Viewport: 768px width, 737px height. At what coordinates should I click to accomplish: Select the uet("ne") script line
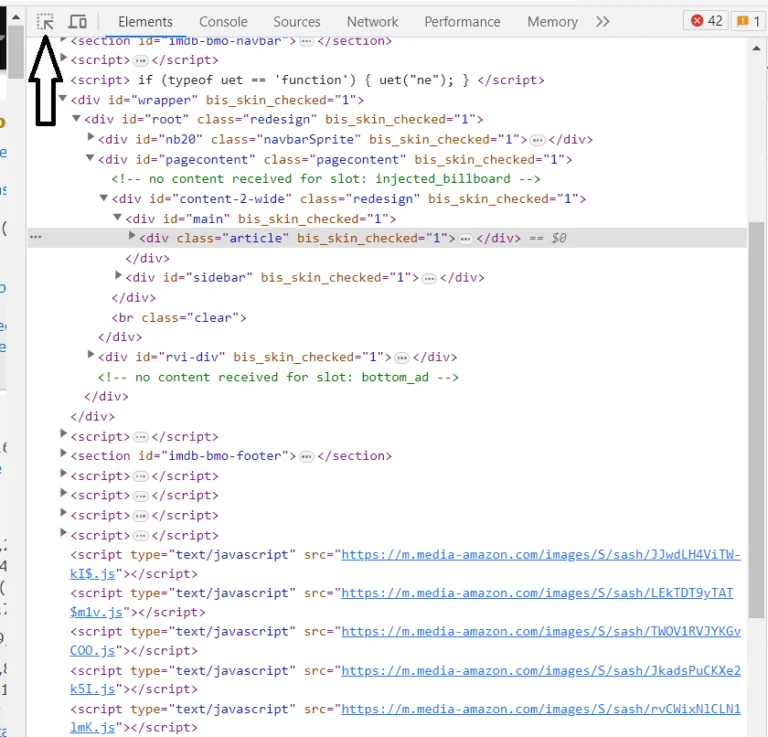click(x=307, y=80)
